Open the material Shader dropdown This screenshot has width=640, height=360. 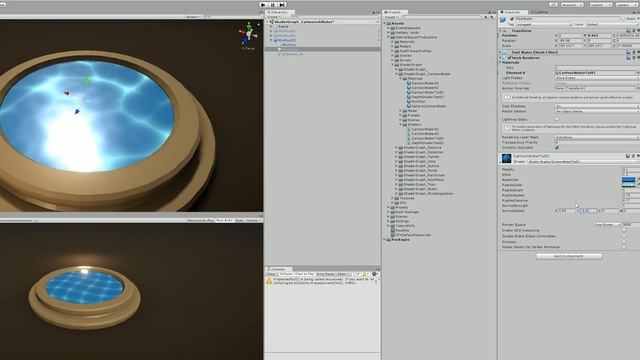click(x=583, y=162)
